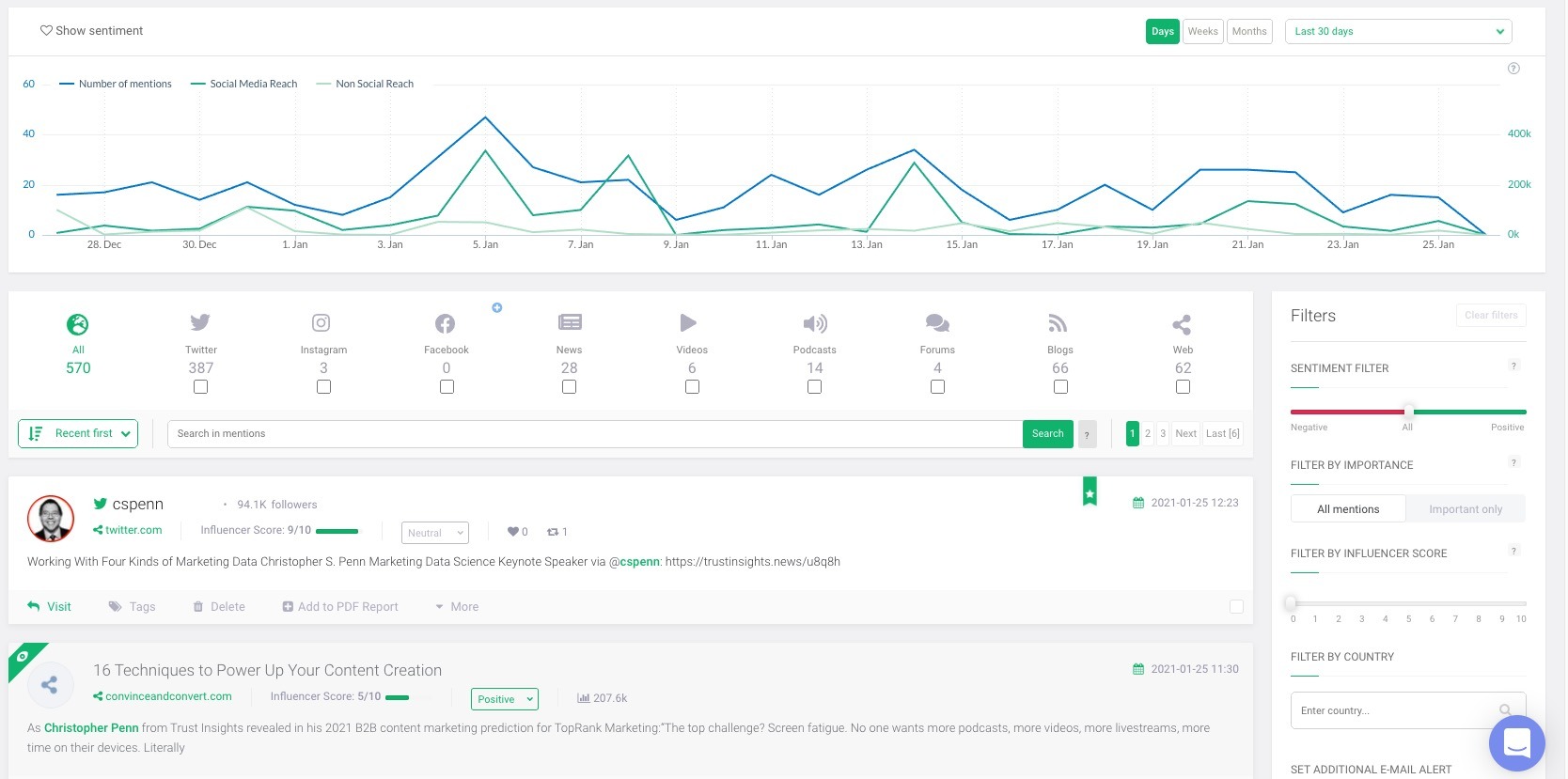Click the influencer score slider handle
Viewport: 1568px width, 779px height.
pyautogui.click(x=1292, y=602)
